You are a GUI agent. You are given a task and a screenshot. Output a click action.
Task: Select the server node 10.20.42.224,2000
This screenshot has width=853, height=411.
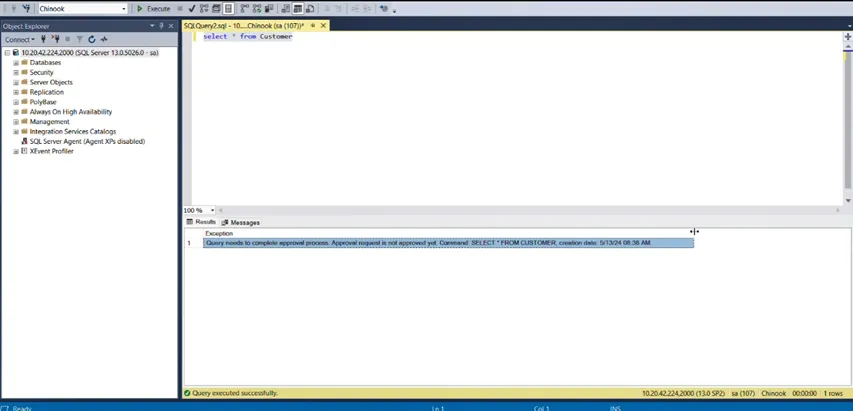90,53
